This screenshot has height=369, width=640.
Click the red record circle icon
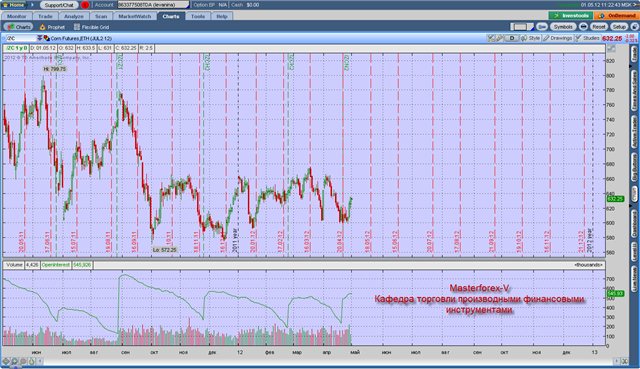click(85, 5)
